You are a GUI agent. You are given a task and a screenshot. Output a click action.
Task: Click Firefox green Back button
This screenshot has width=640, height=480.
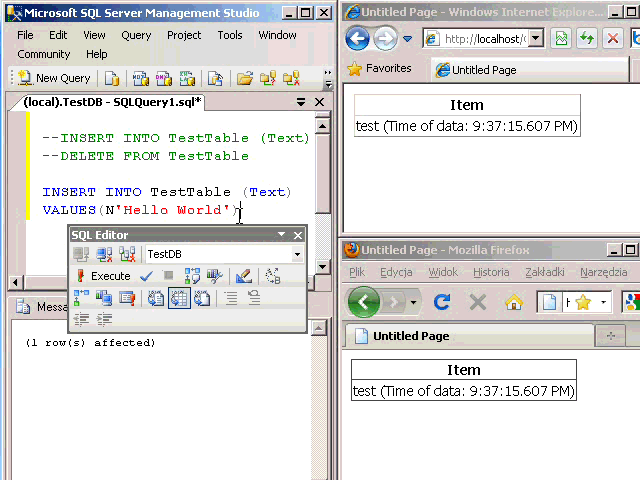(363, 302)
